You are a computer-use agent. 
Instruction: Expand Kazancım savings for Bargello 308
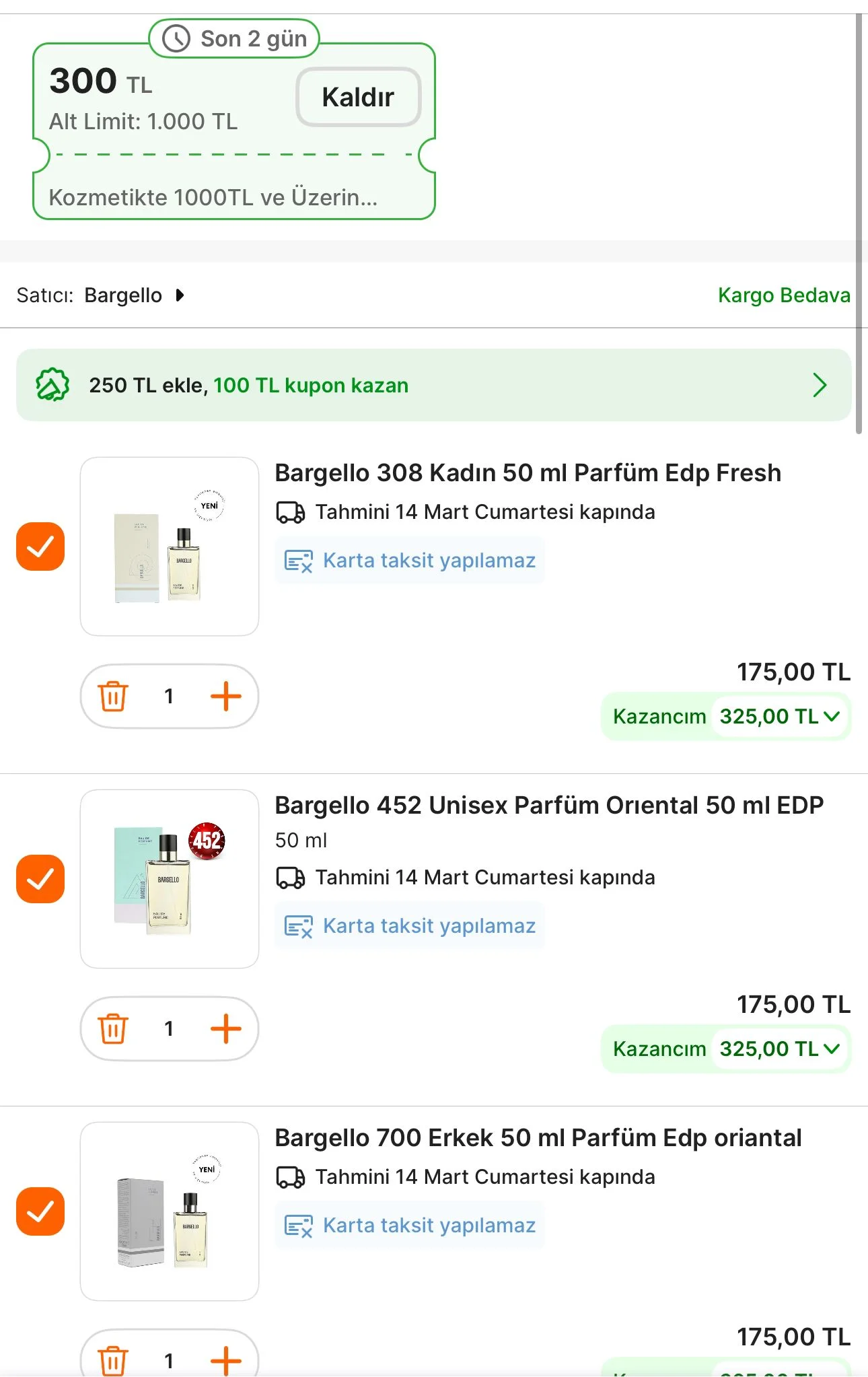click(x=832, y=716)
